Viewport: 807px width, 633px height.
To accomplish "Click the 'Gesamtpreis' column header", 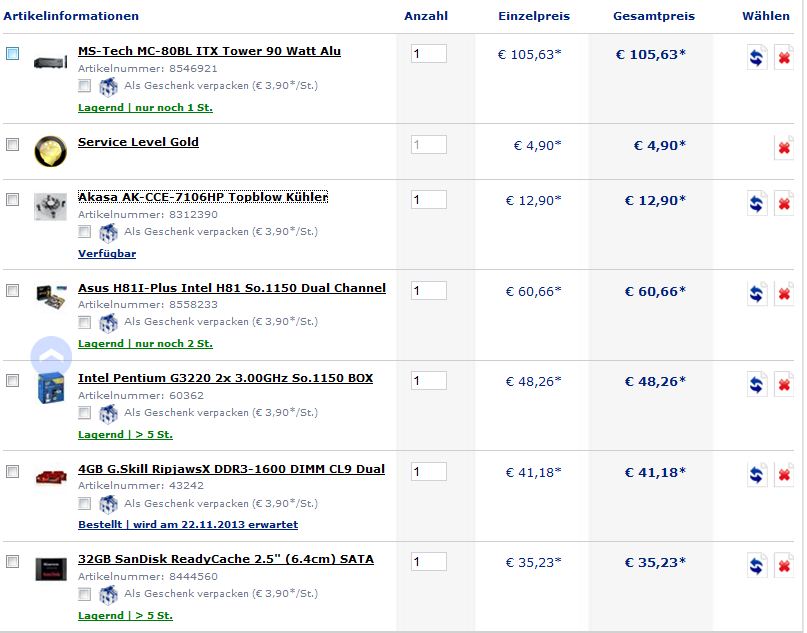I will point(654,16).
